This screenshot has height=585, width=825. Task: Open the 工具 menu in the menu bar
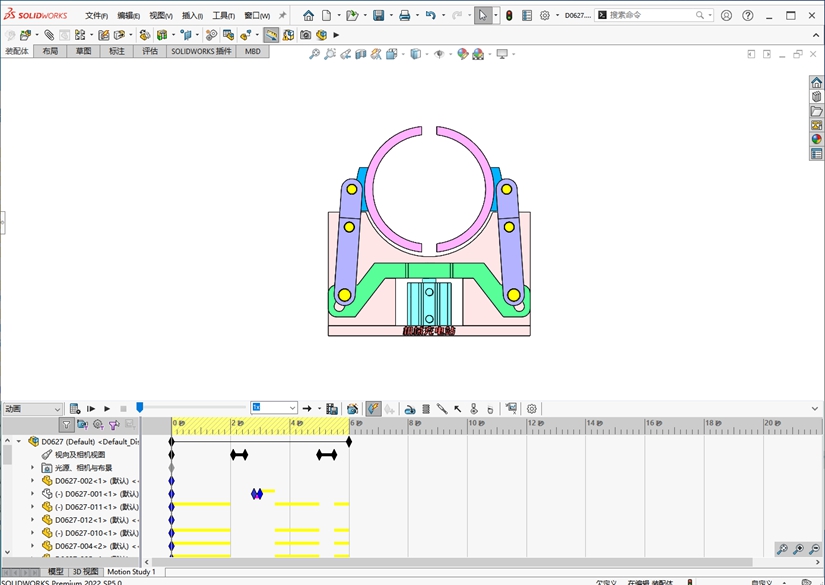click(x=222, y=16)
